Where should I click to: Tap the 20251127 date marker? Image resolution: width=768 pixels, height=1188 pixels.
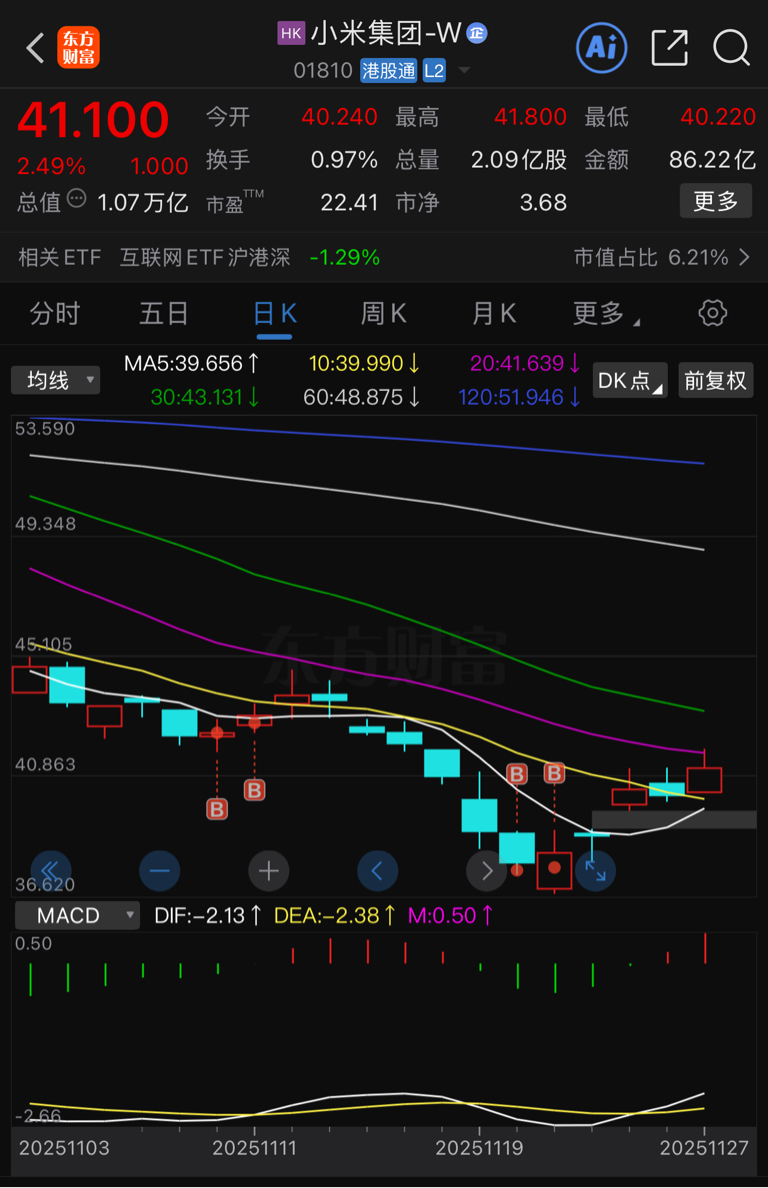pyautogui.click(x=704, y=1148)
